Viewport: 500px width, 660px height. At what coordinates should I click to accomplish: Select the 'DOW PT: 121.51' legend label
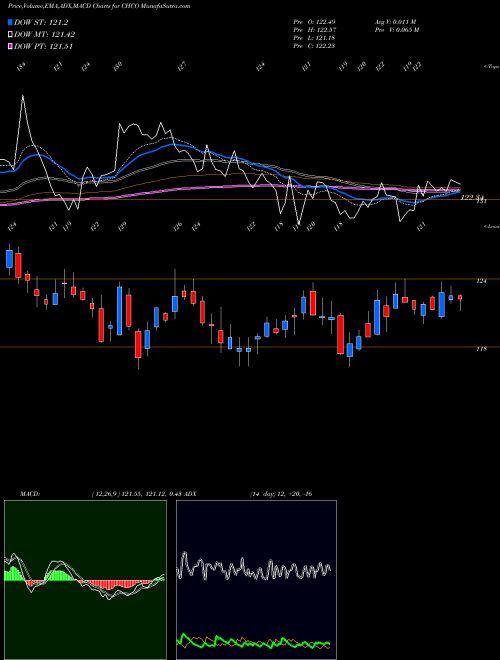click(43, 46)
